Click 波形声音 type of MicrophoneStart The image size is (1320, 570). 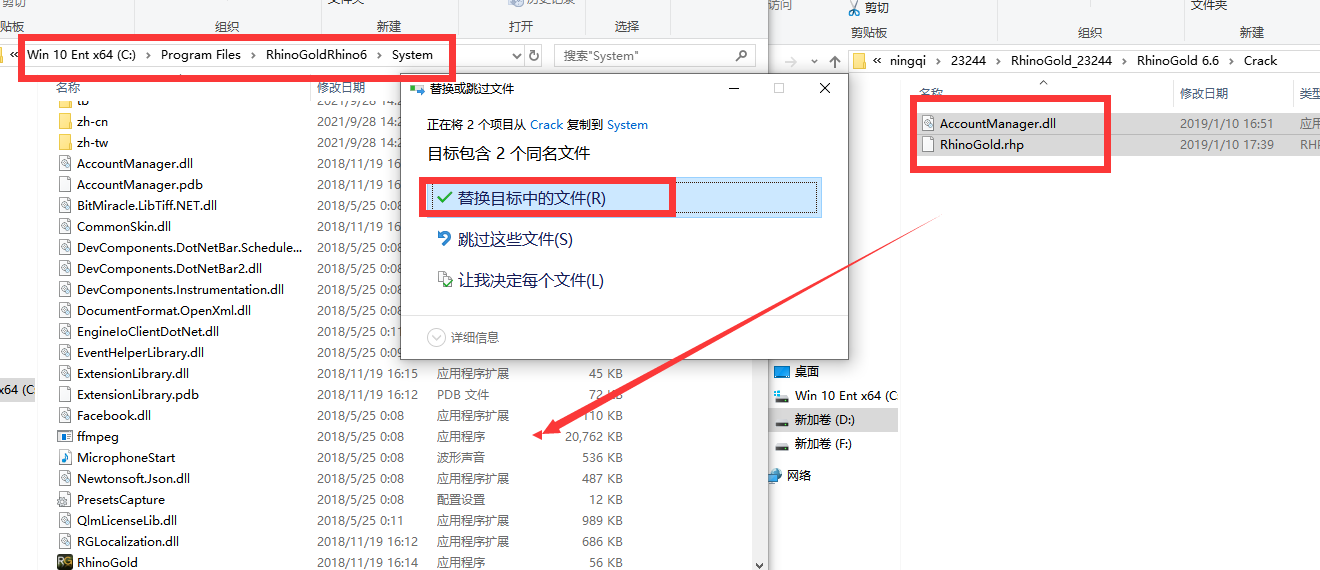click(x=461, y=458)
